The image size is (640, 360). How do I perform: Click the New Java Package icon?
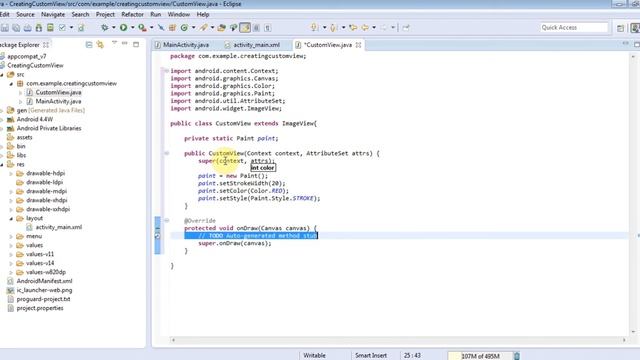172,28
